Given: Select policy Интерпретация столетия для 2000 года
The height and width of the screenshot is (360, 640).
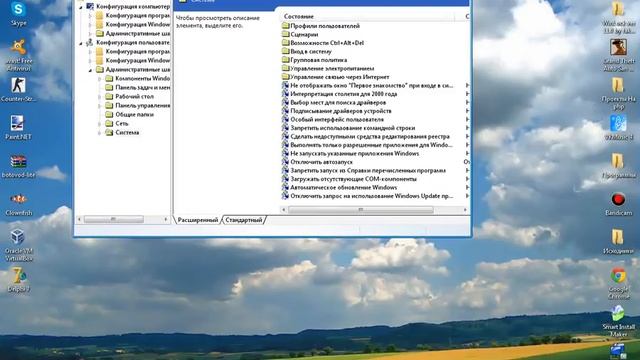Looking at the screenshot, I should 340,94.
